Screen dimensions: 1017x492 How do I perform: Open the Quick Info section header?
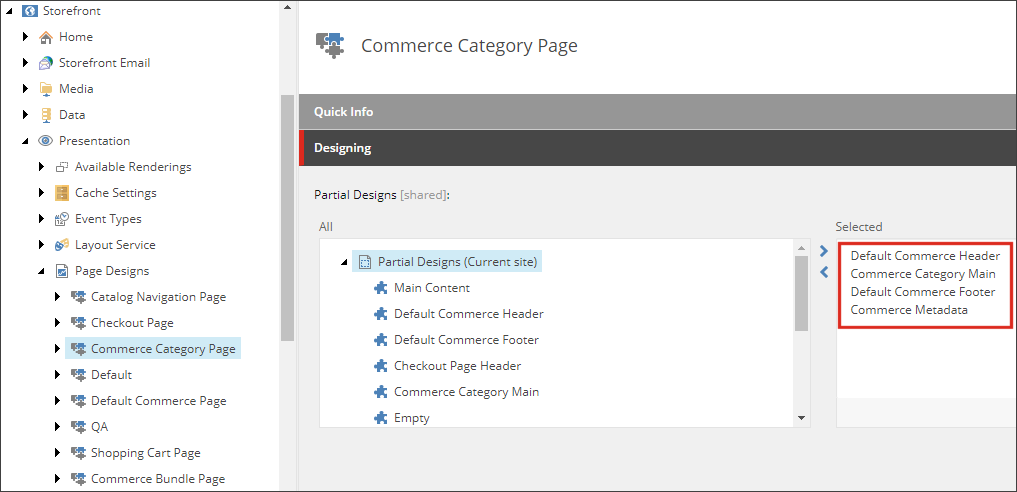point(658,111)
